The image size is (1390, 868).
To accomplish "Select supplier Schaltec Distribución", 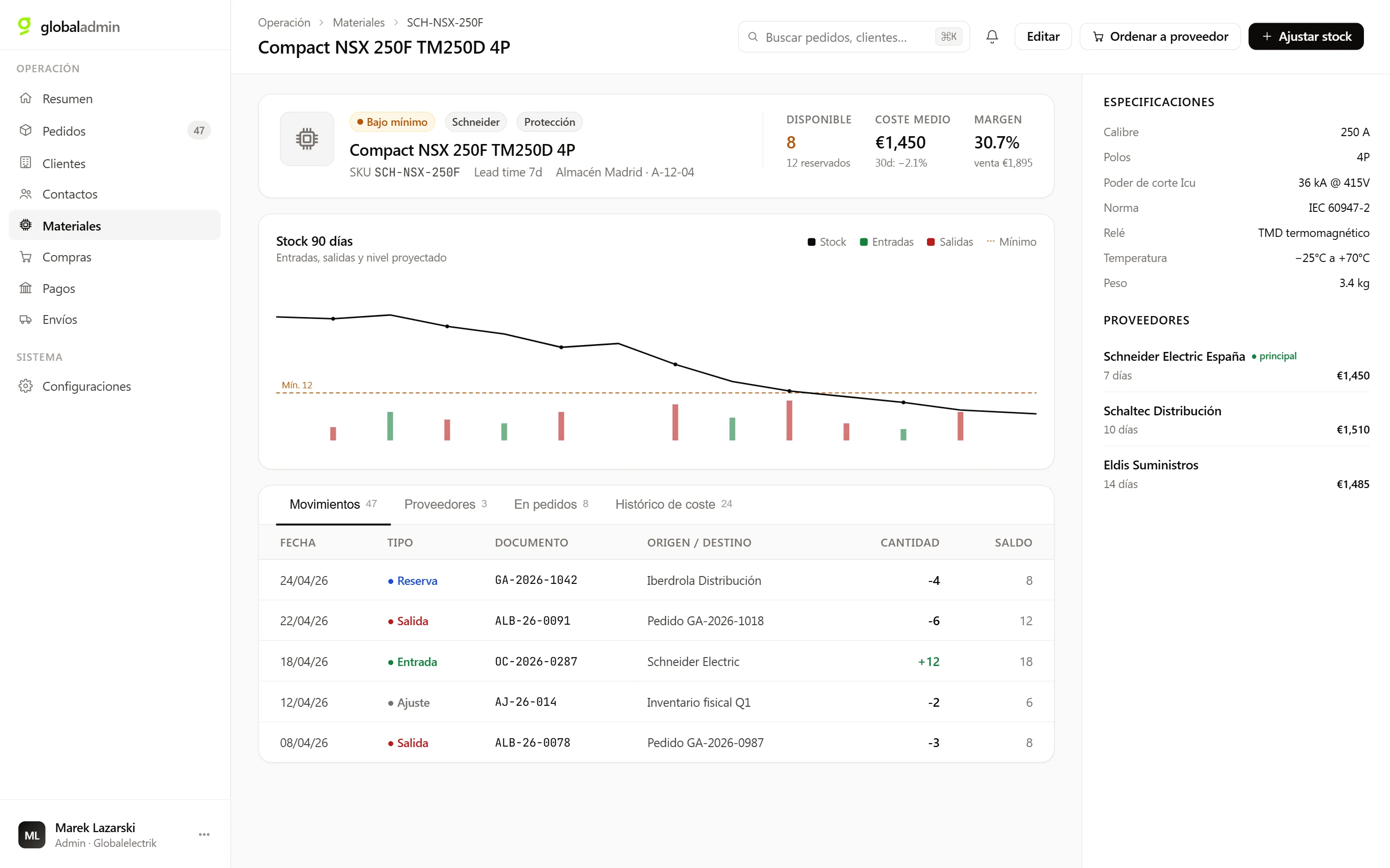I will pyautogui.click(x=1236, y=420).
